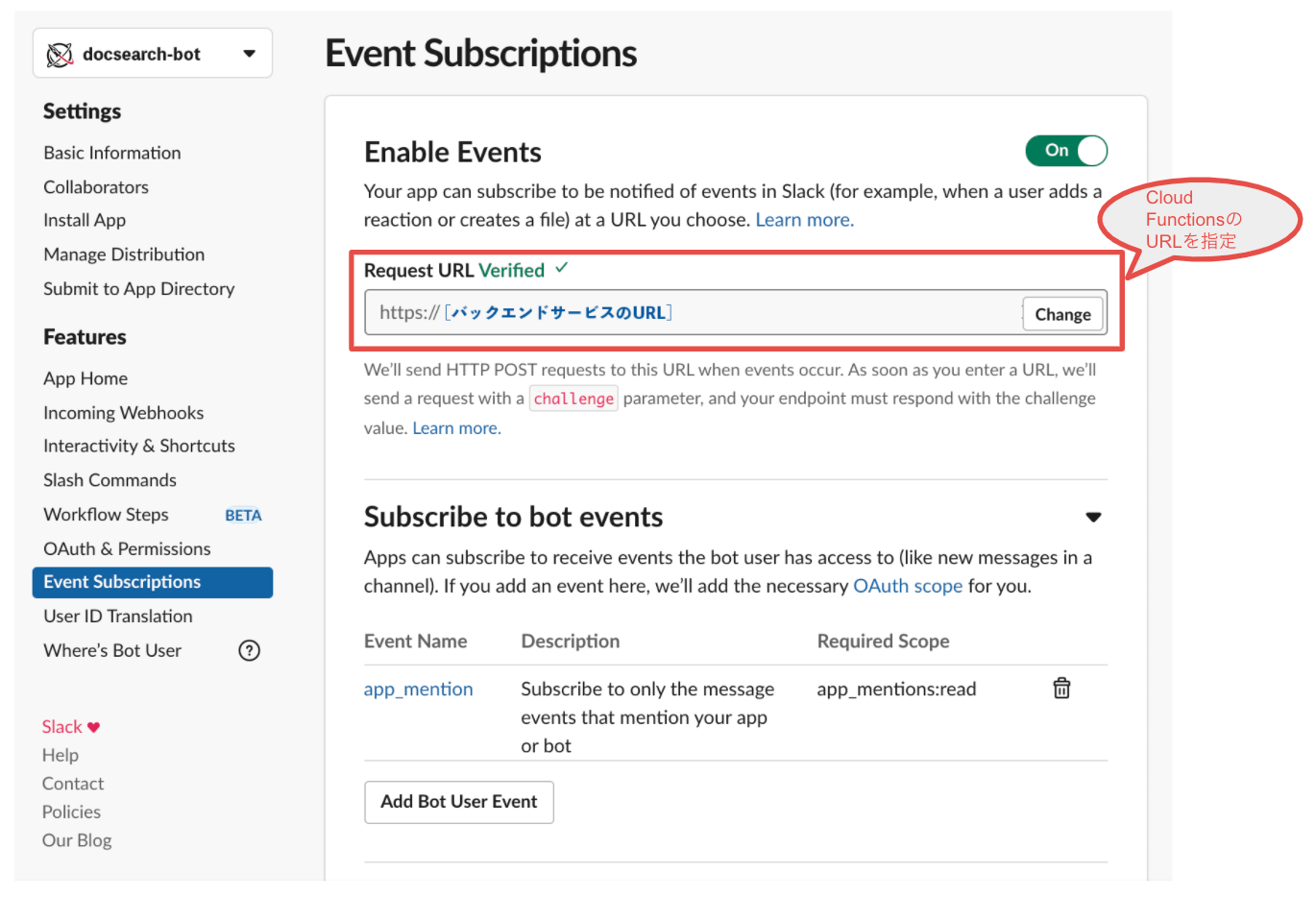Open the Contact link
This screenshot has width=1316, height=897.
click(x=73, y=784)
